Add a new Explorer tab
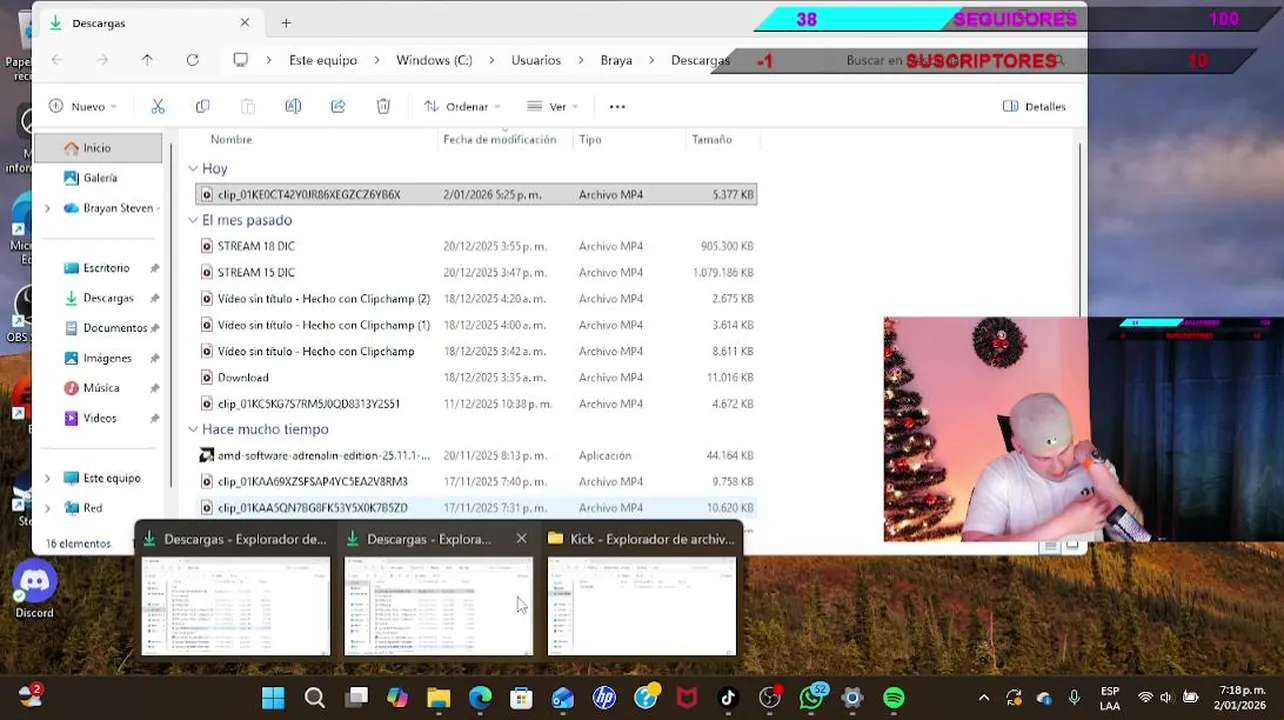 tap(286, 23)
